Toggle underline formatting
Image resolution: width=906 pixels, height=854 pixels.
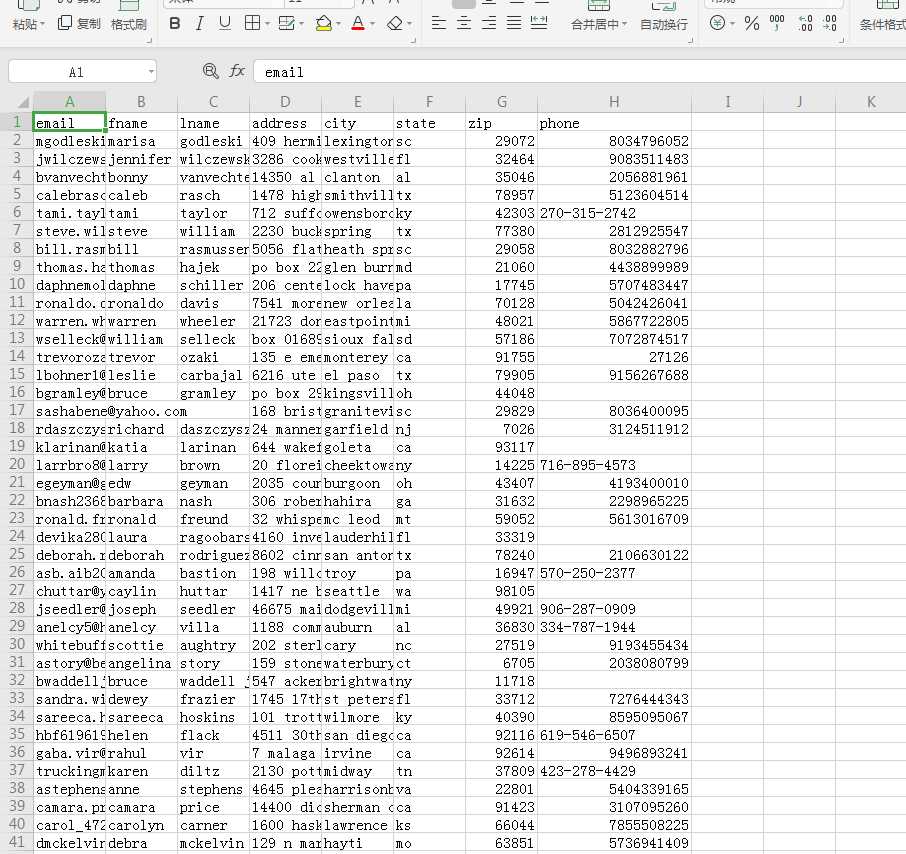tap(225, 24)
